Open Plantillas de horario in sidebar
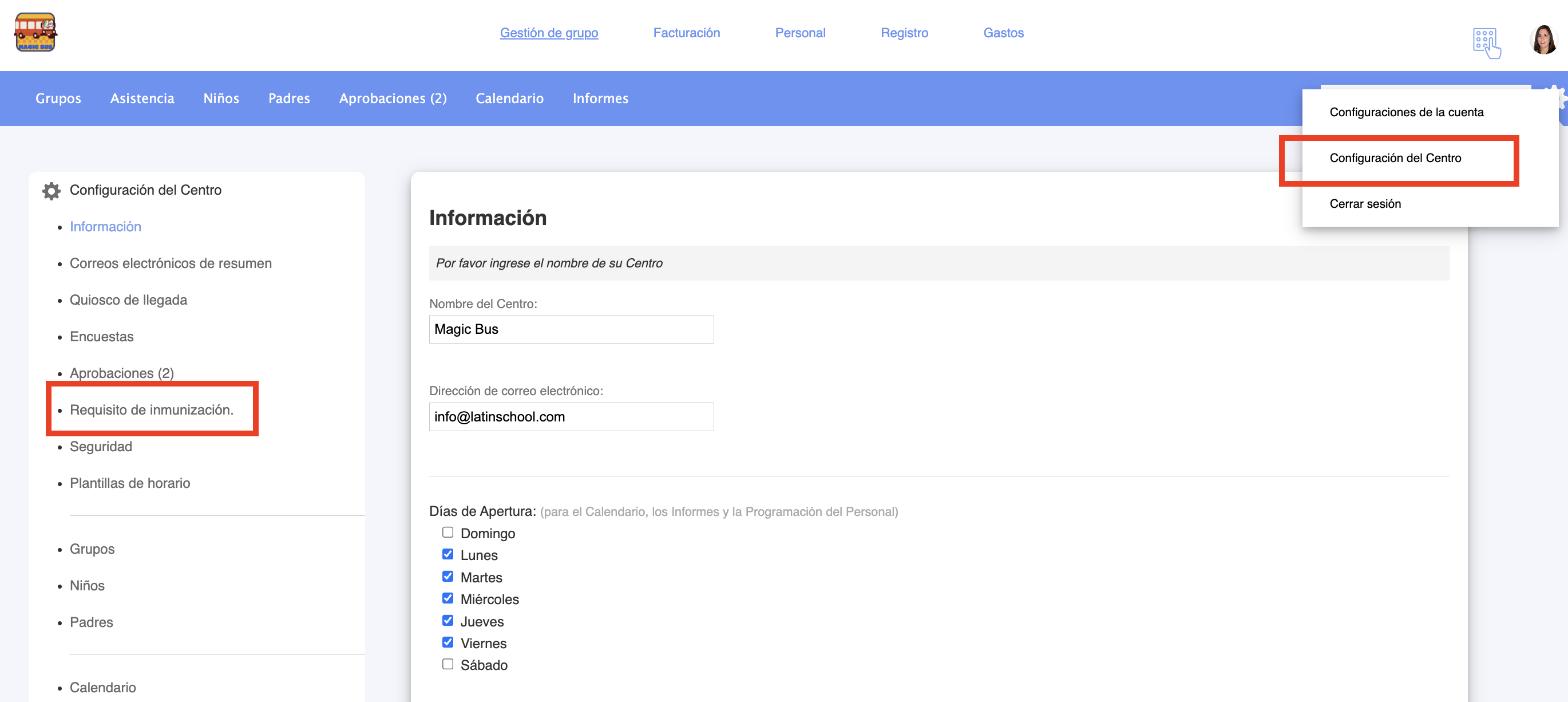Image resolution: width=1568 pixels, height=702 pixels. [130, 483]
